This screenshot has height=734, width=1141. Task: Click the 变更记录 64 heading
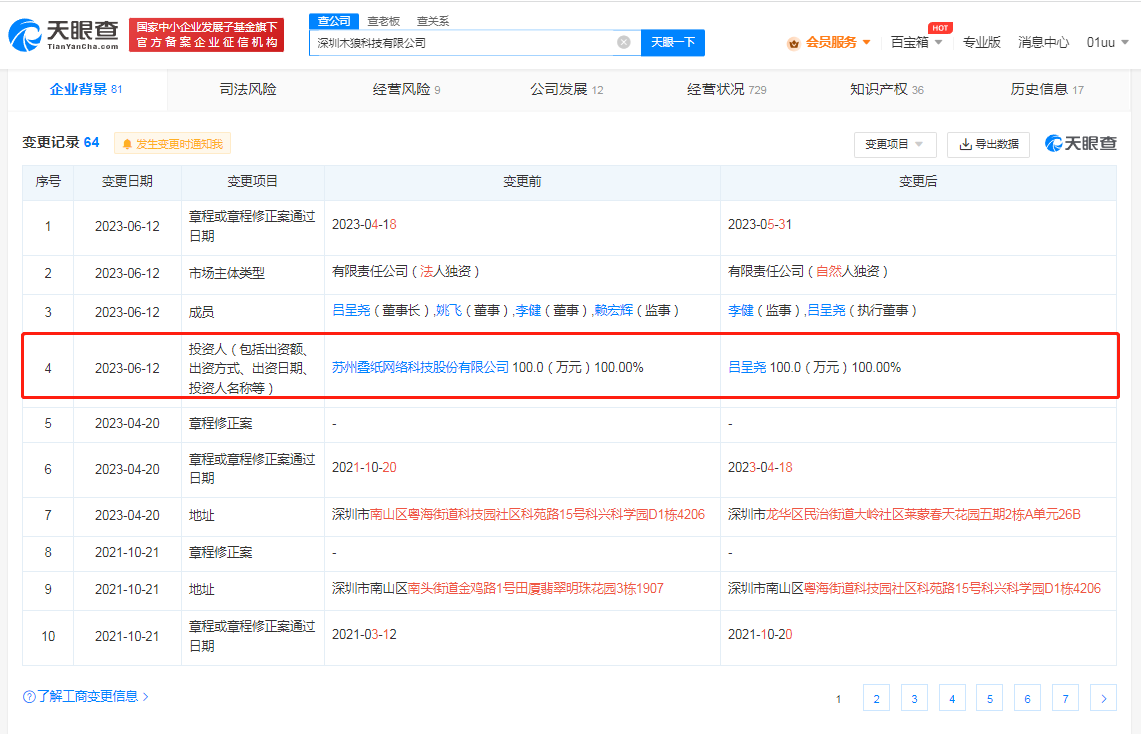pyautogui.click(x=60, y=143)
